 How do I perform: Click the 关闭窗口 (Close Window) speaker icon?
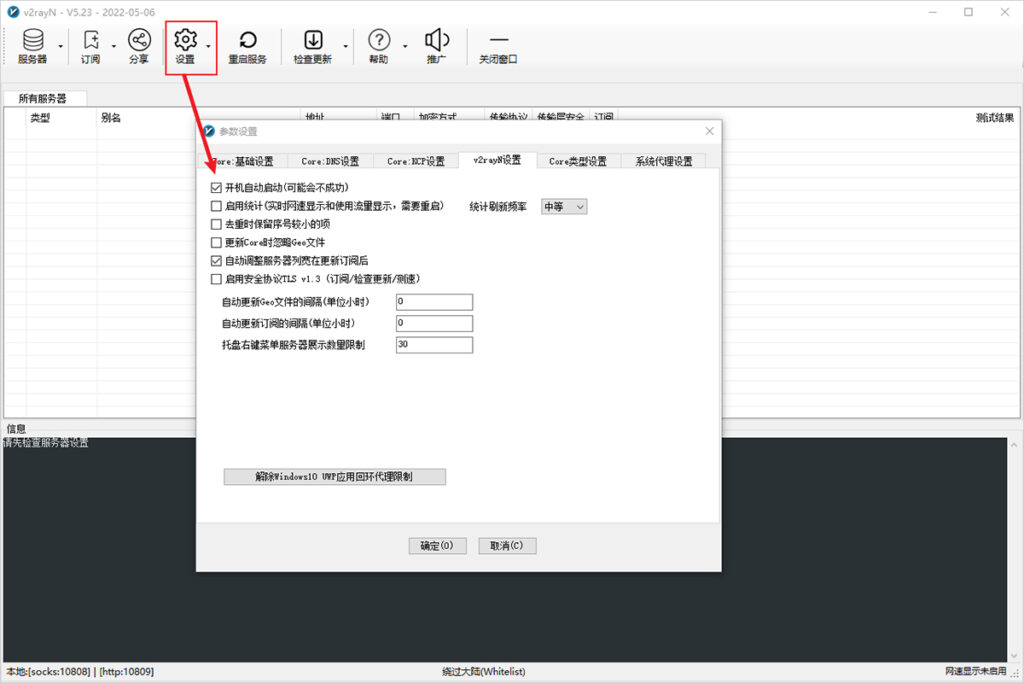point(497,45)
